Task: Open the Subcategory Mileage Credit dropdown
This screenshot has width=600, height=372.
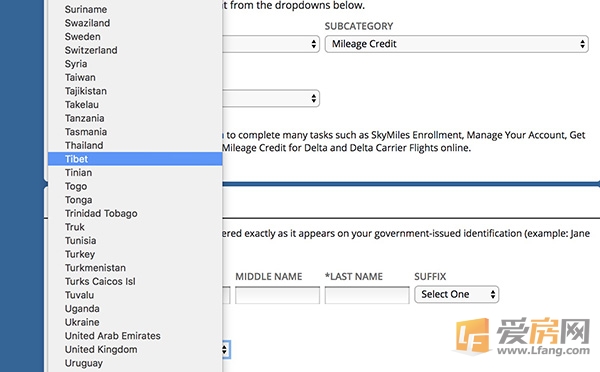Action: [457, 44]
